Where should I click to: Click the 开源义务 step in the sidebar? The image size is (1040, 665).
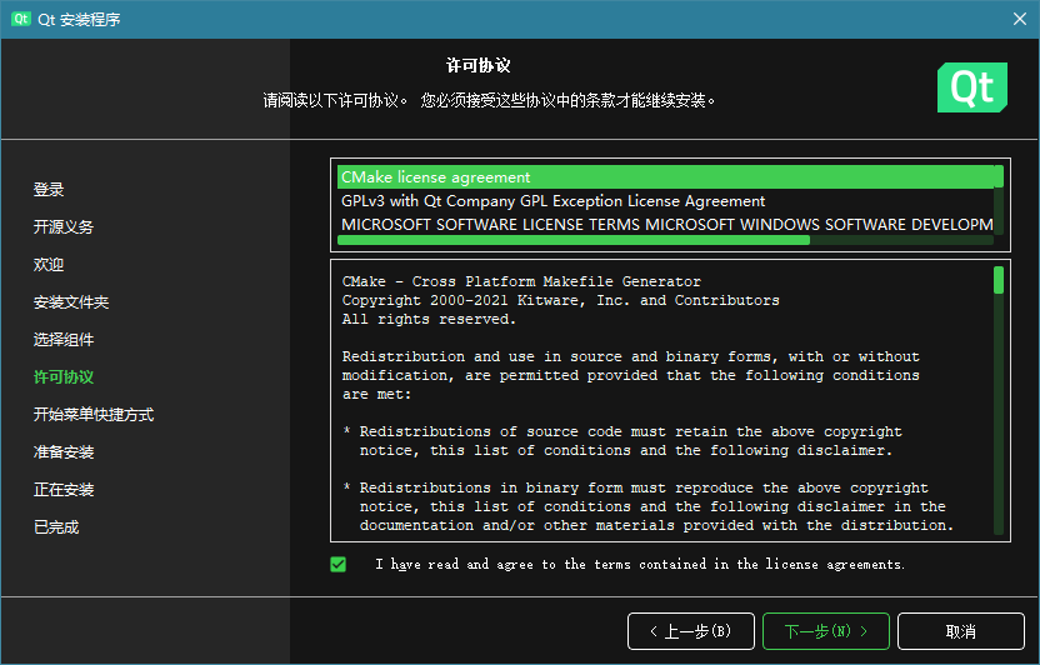[64, 227]
